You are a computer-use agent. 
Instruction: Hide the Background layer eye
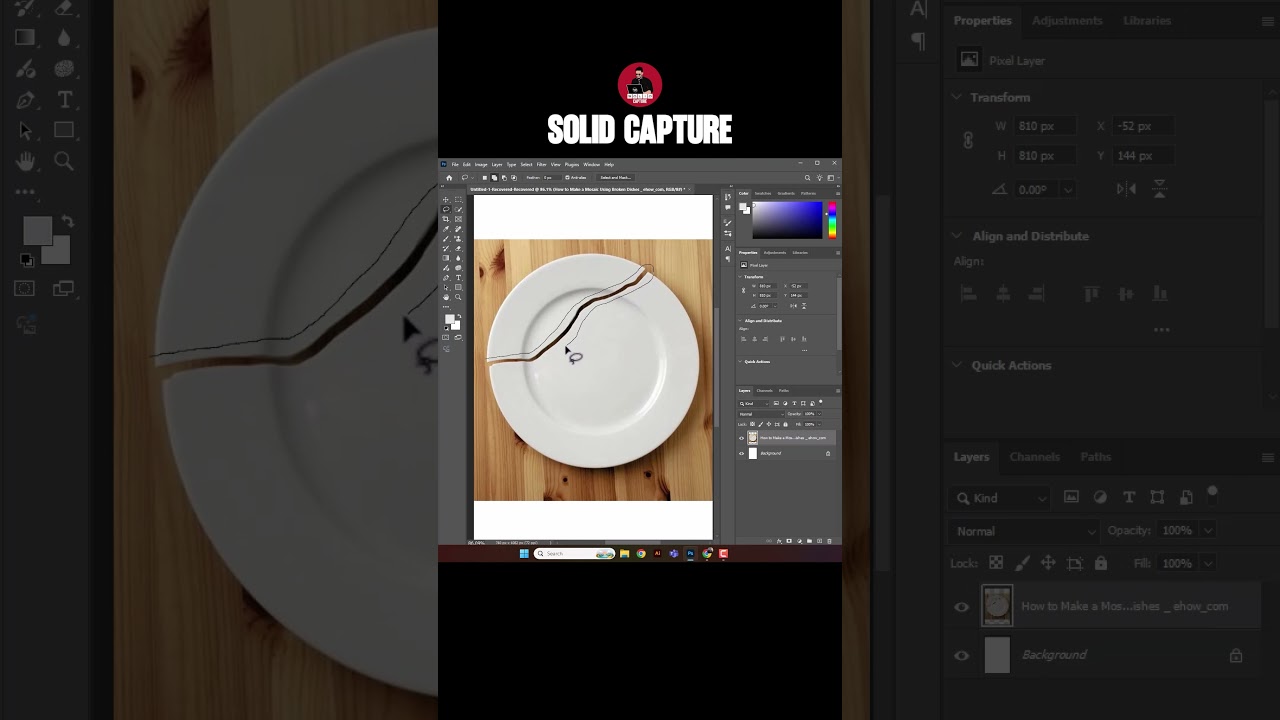pos(741,454)
